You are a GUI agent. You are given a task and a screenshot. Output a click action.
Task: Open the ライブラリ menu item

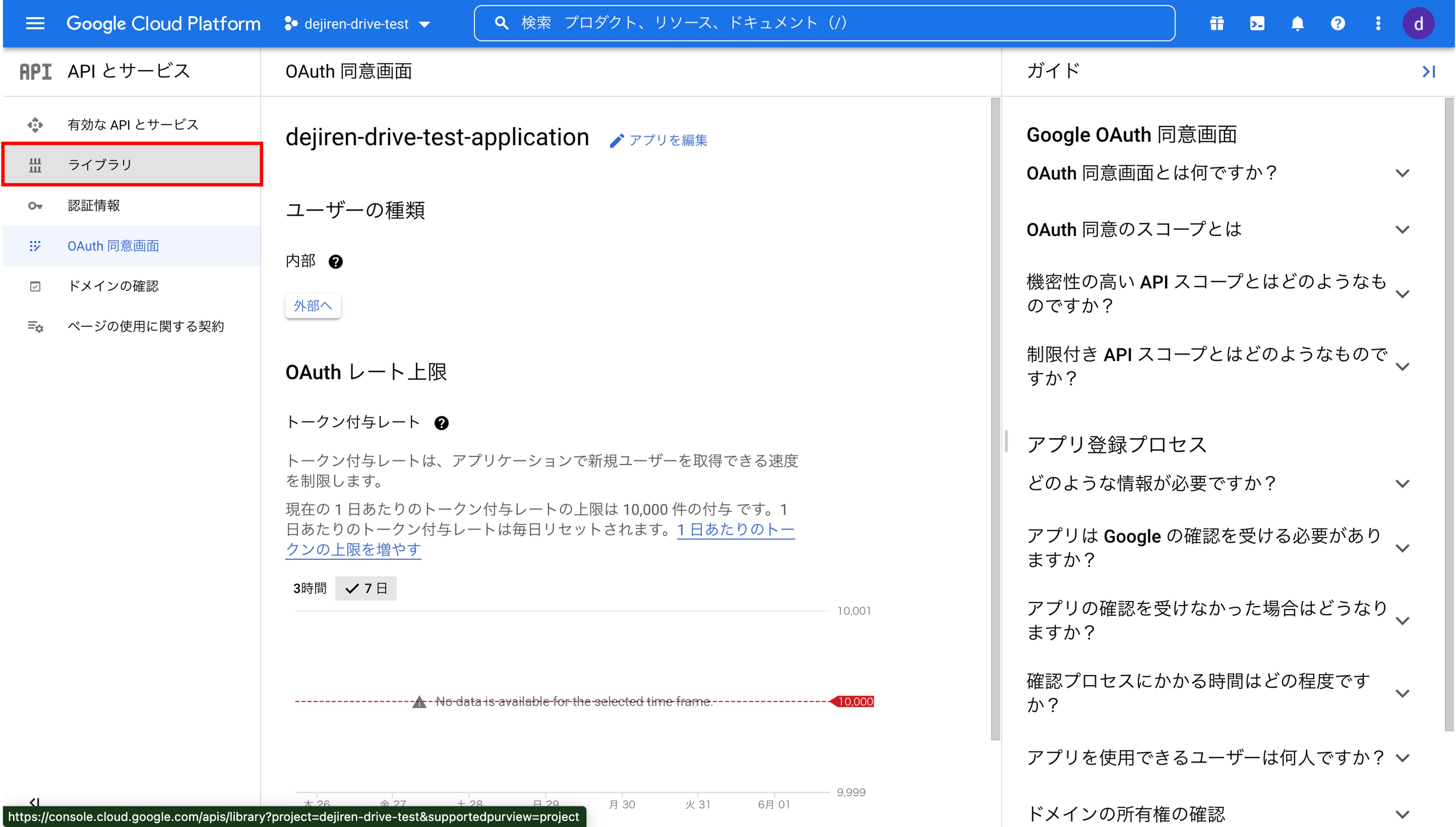[132, 165]
